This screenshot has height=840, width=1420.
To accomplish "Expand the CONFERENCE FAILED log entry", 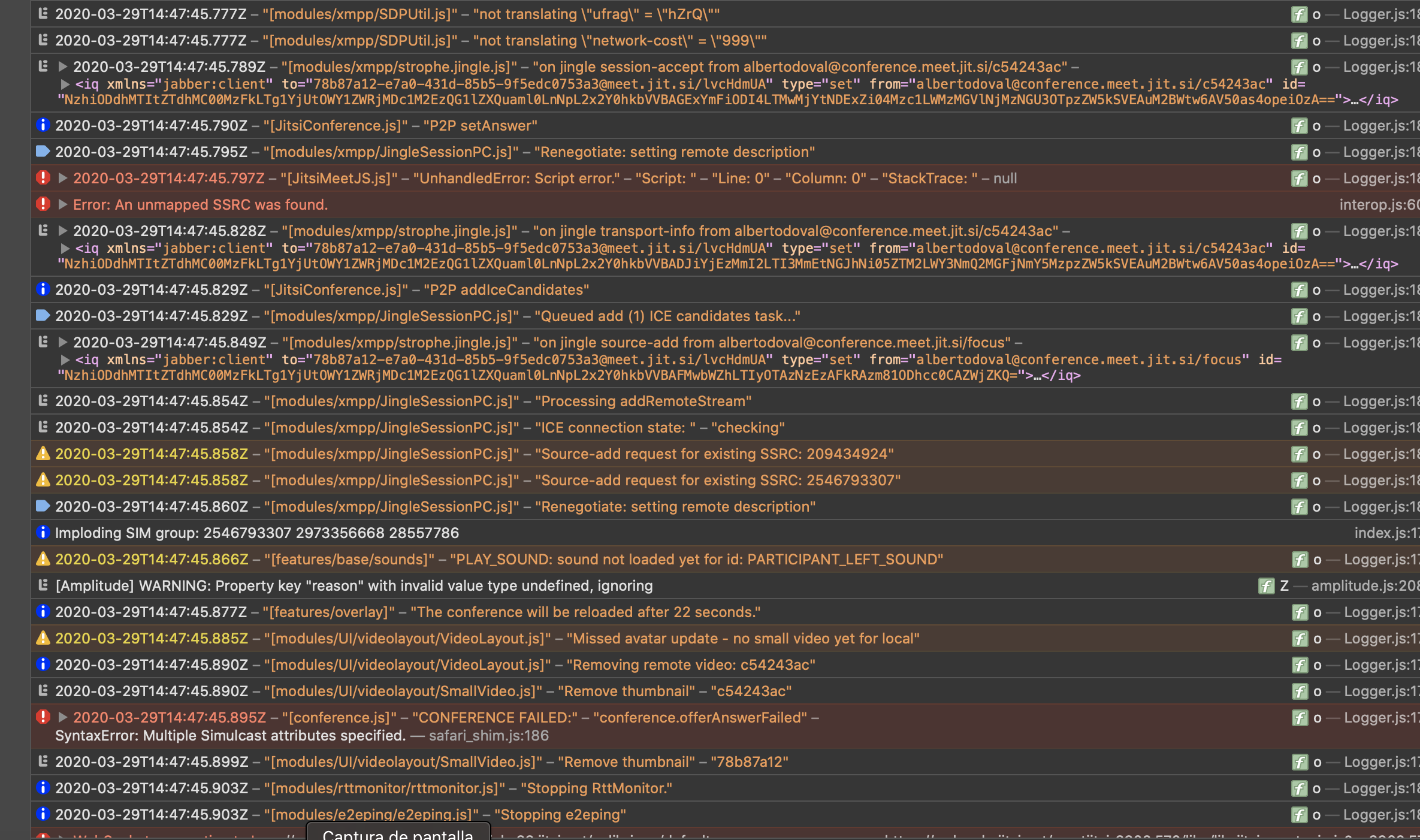I will [62, 717].
